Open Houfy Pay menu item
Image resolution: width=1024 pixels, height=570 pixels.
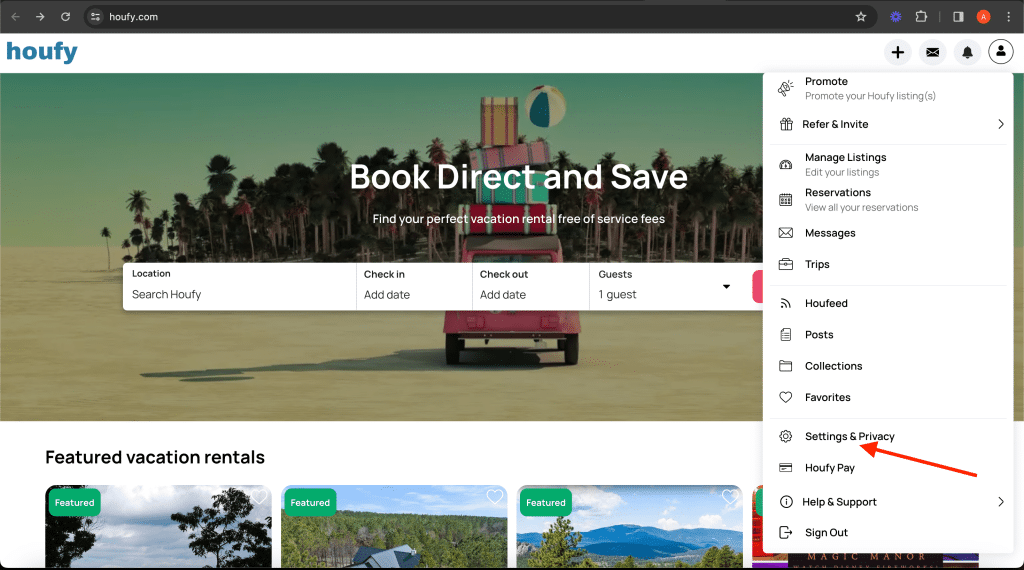tap(888, 467)
